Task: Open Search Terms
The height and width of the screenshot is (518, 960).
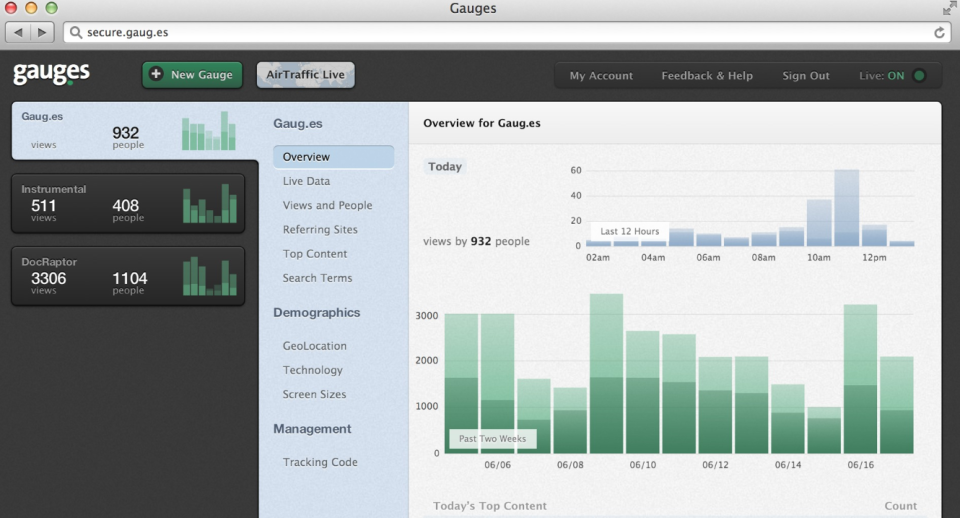Action: (317, 278)
